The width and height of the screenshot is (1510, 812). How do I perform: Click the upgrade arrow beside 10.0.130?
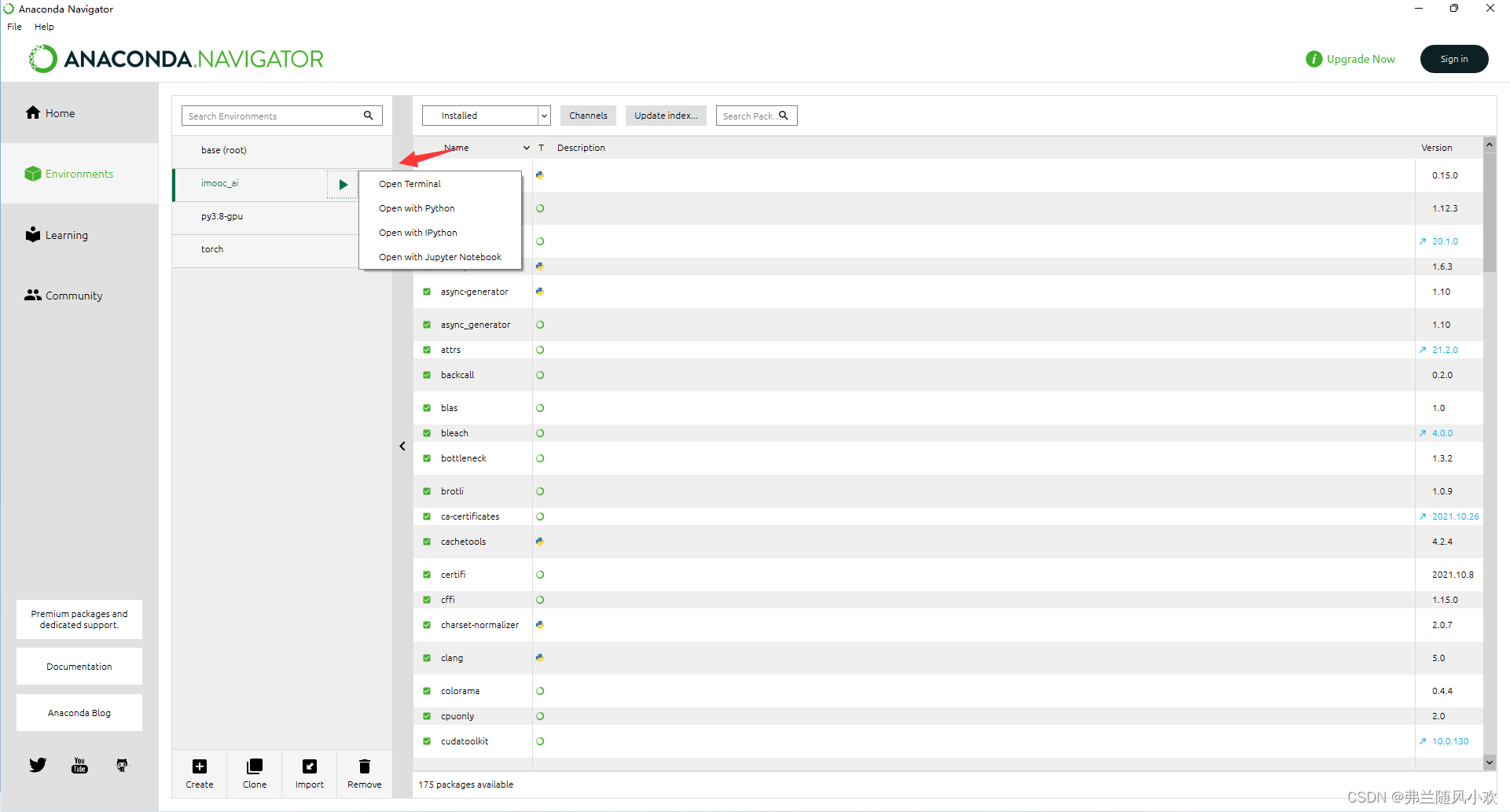pyautogui.click(x=1423, y=741)
